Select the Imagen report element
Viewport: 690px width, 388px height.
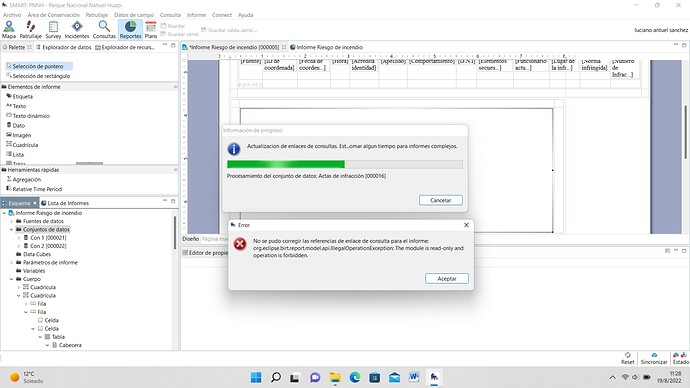tap(18, 135)
